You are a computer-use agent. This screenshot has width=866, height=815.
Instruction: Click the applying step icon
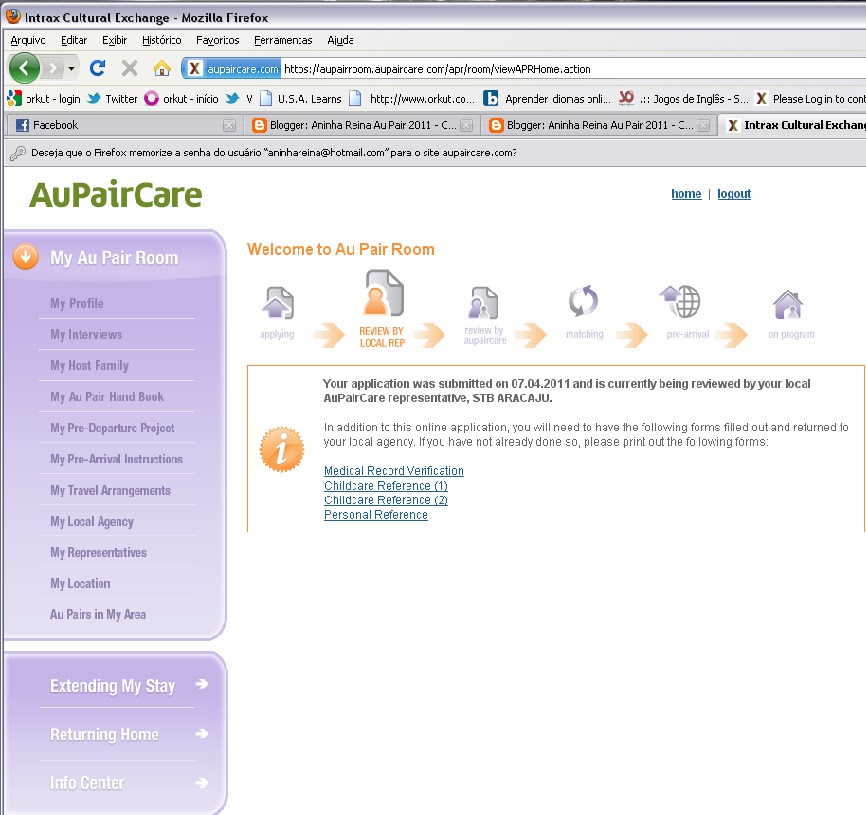[277, 303]
